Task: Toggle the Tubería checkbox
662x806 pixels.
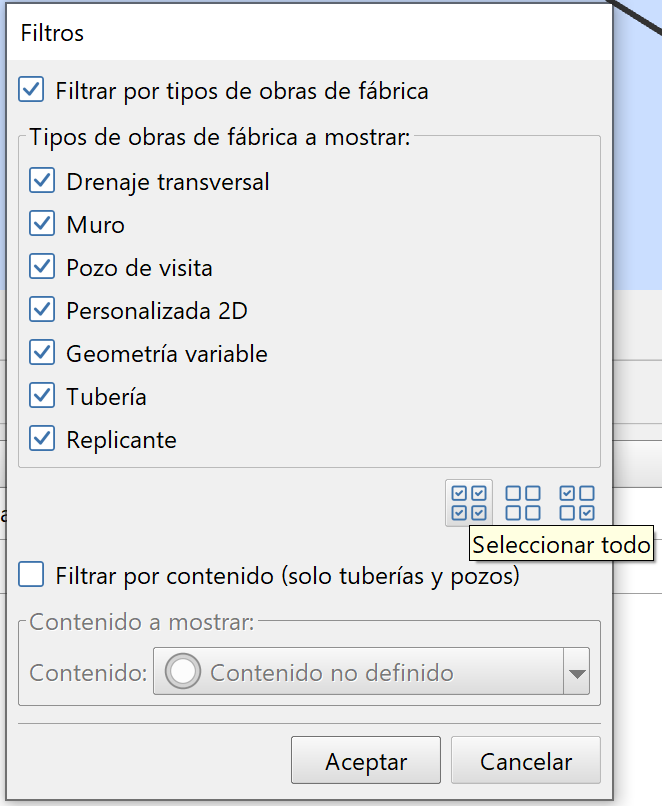Action: tap(42, 395)
